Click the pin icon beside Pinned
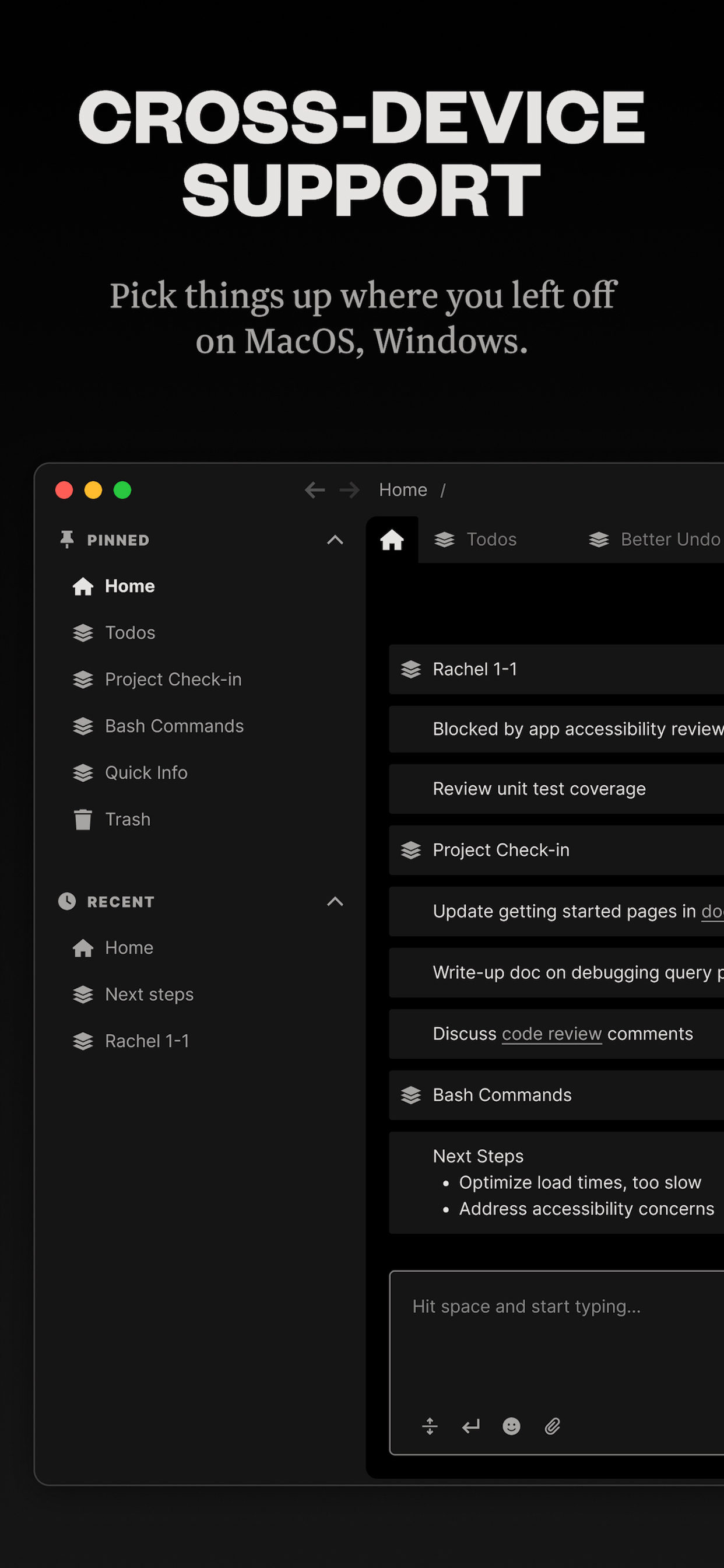 point(67,540)
